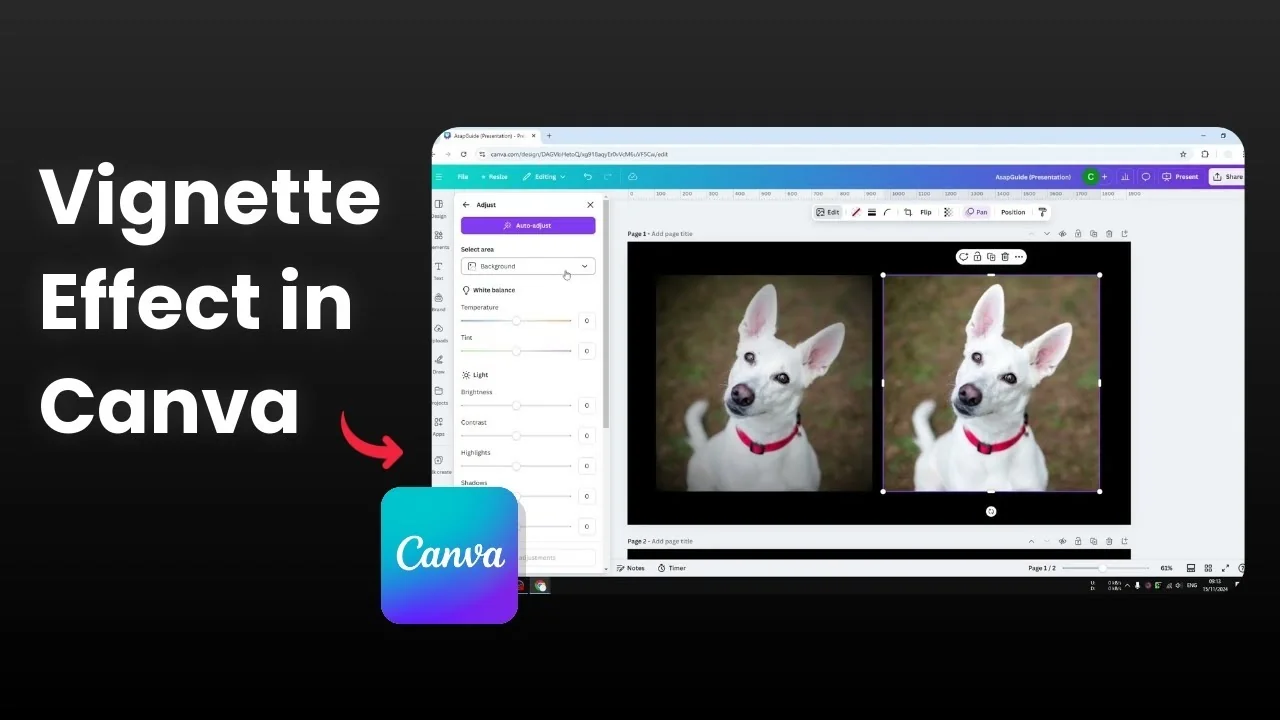Expand the Editing mode dropdown
1280x720 pixels.
click(x=544, y=177)
